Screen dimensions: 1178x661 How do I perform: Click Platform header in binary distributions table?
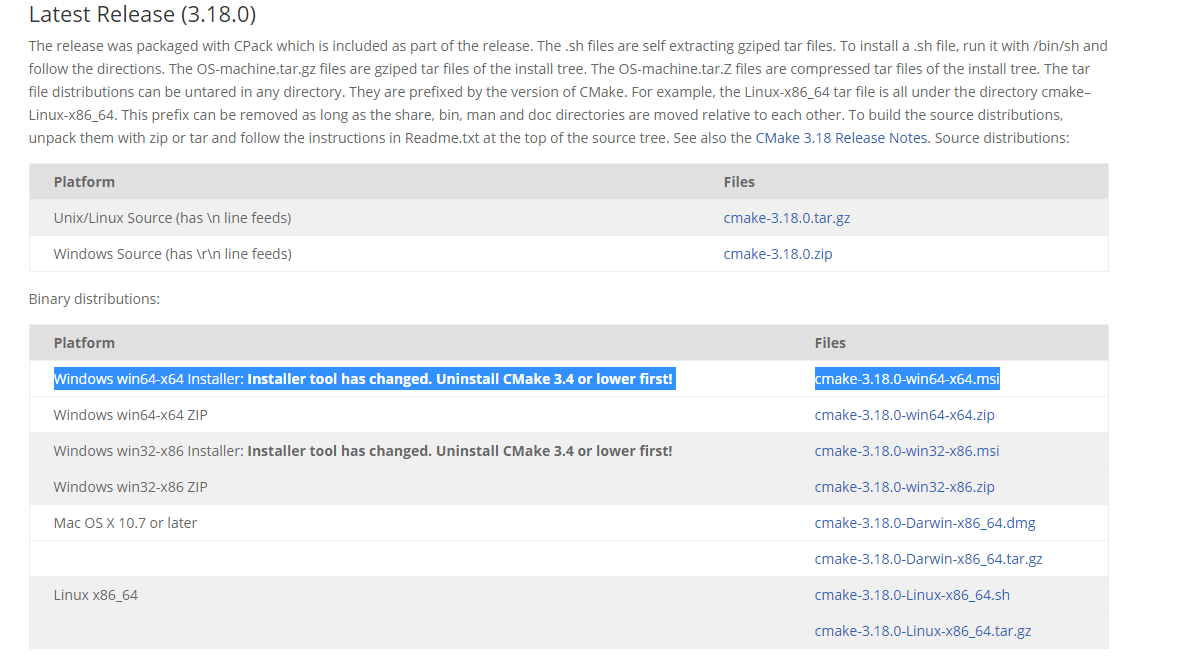pos(84,343)
